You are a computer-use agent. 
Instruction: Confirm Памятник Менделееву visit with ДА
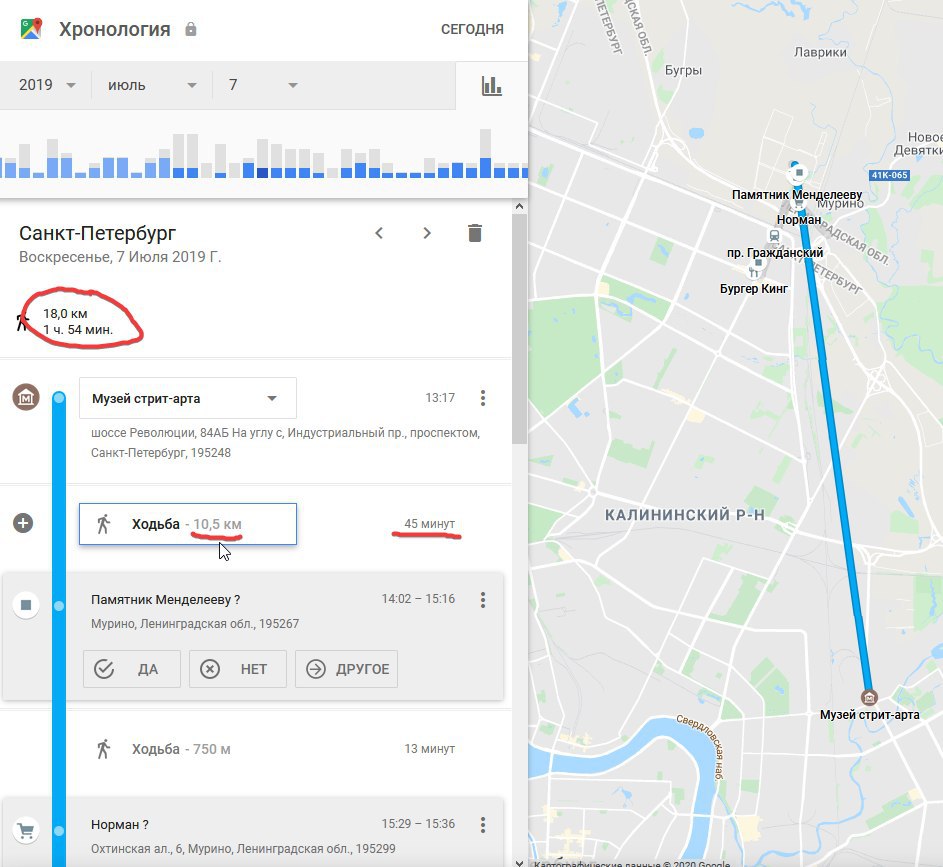point(132,669)
